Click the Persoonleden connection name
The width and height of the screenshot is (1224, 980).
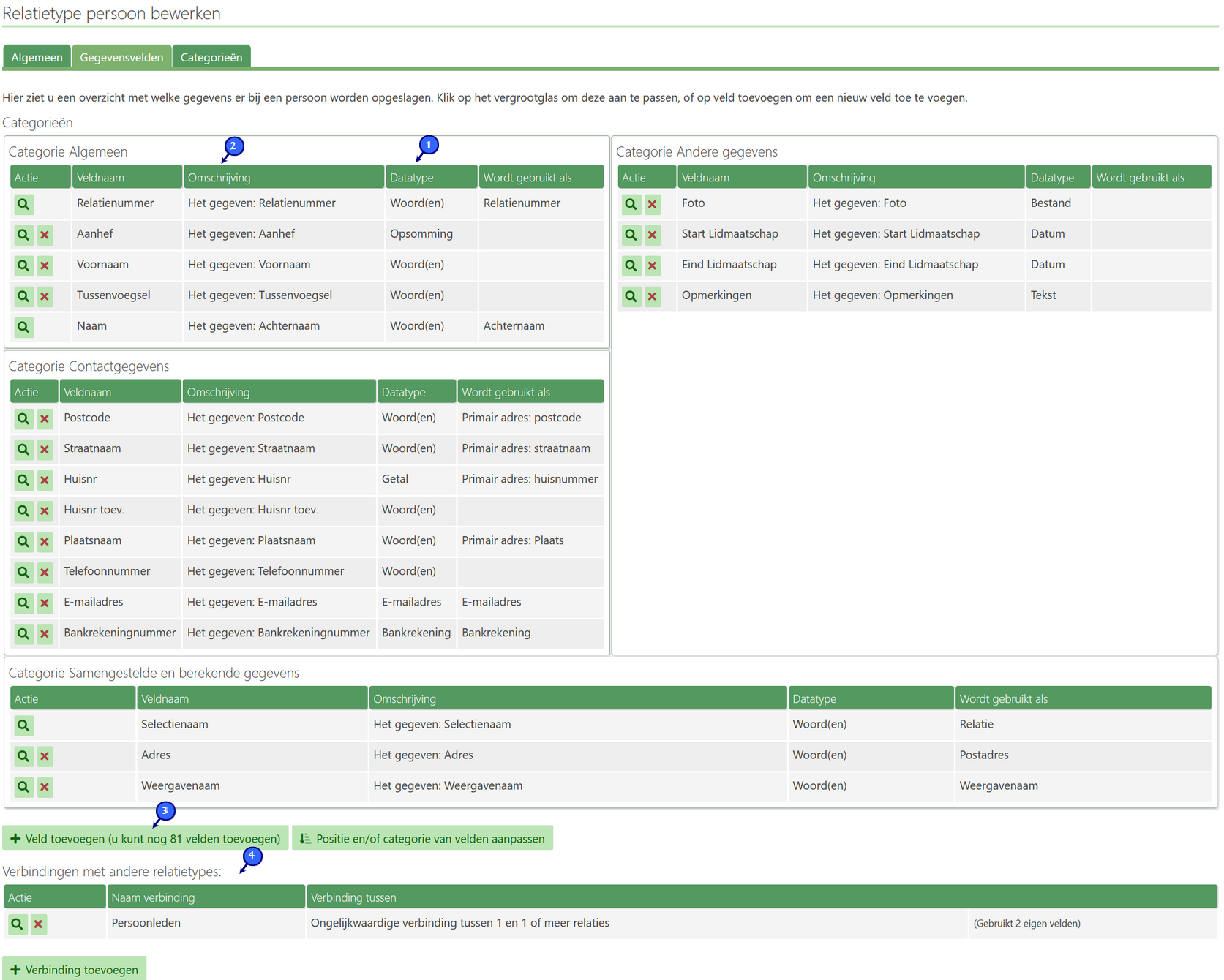(146, 923)
